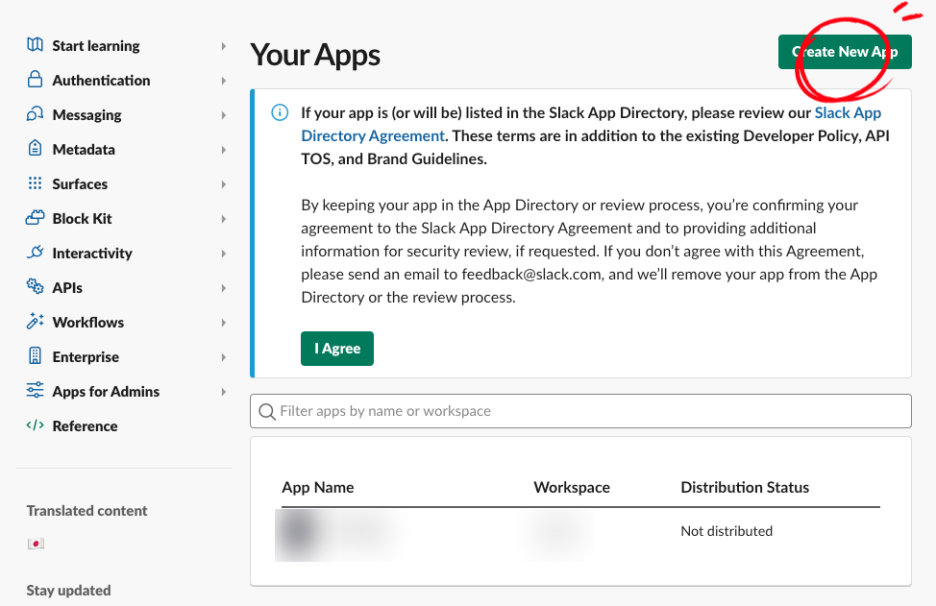Open the Reference menu item
The width and height of the screenshot is (936, 606).
pyautogui.click(x=85, y=426)
